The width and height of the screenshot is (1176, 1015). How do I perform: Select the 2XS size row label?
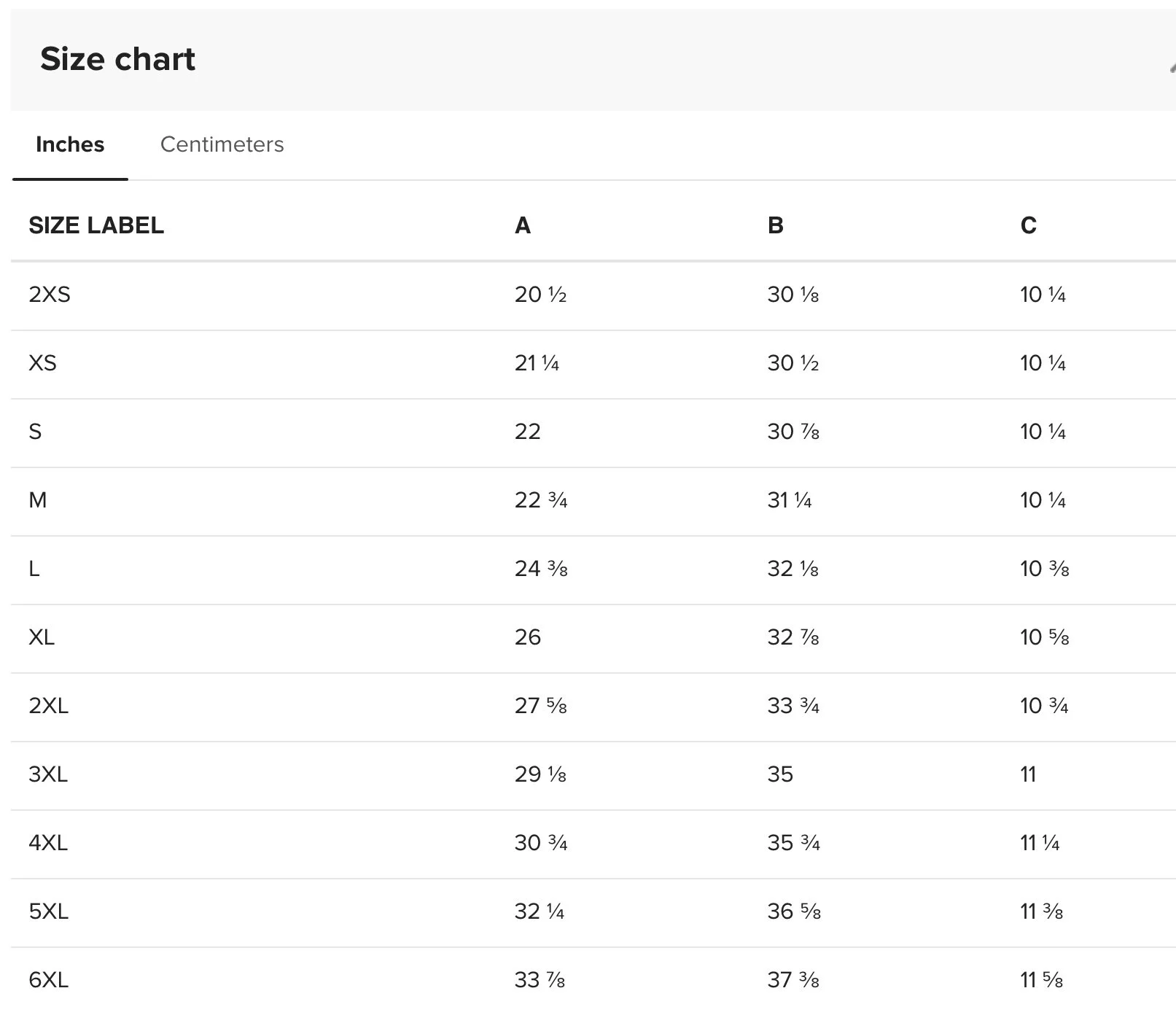(x=50, y=295)
